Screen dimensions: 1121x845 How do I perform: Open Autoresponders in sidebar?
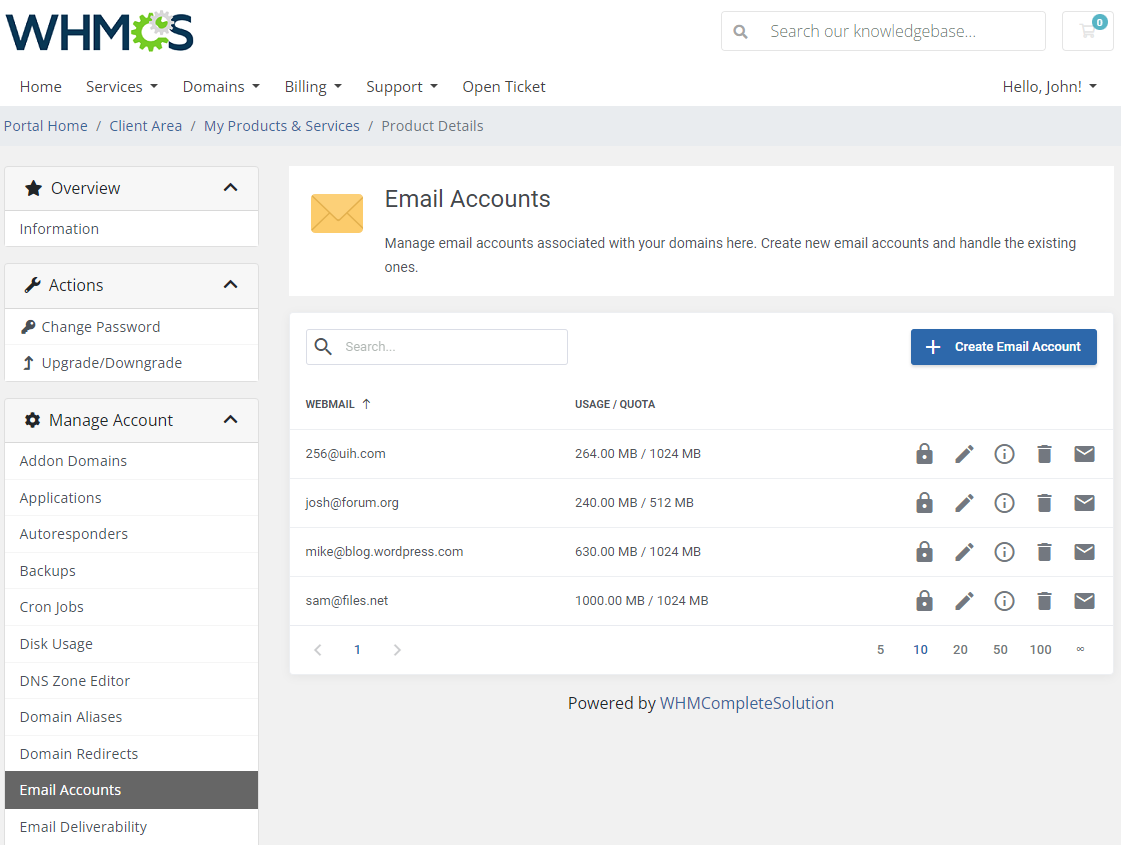click(x=132, y=534)
